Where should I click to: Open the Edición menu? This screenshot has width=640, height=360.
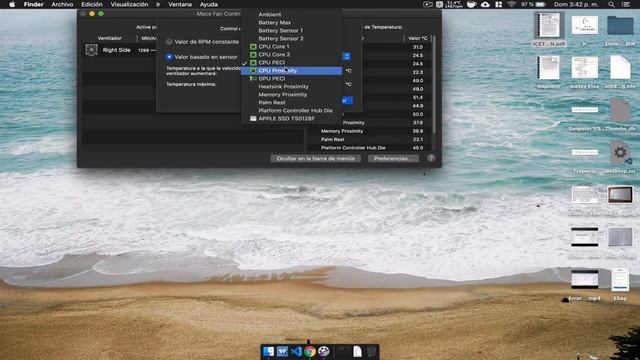[x=92, y=4]
